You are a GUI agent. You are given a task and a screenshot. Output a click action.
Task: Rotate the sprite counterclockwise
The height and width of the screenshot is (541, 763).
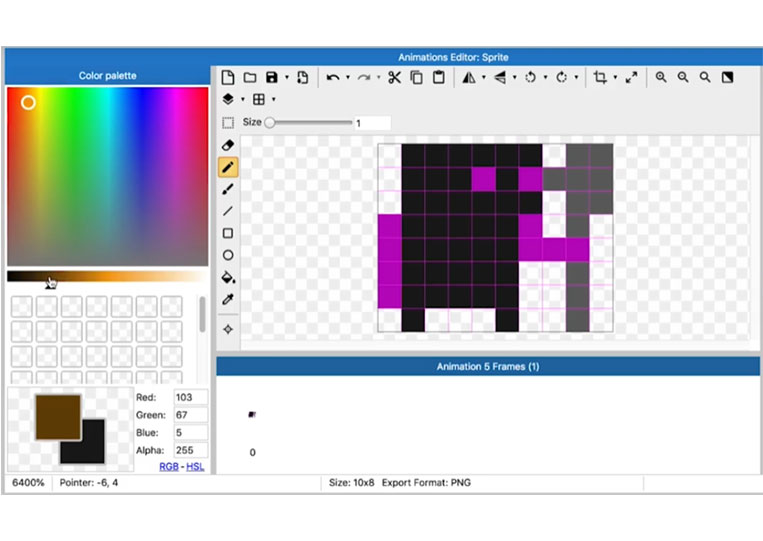530,77
